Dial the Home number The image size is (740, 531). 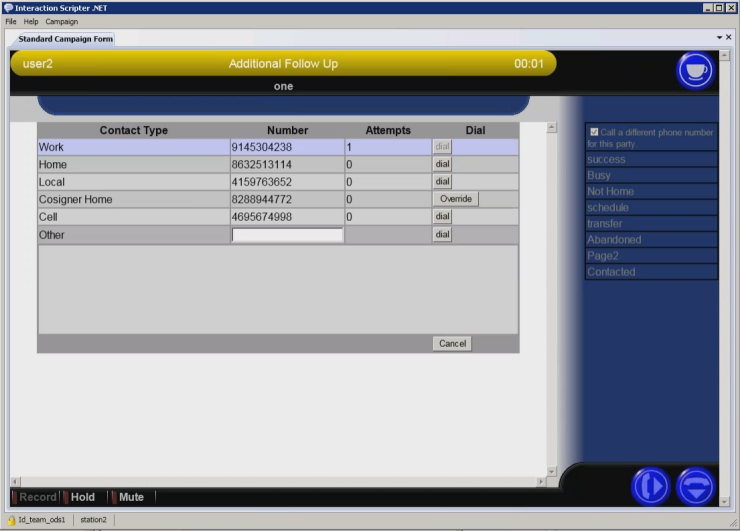[442, 164]
